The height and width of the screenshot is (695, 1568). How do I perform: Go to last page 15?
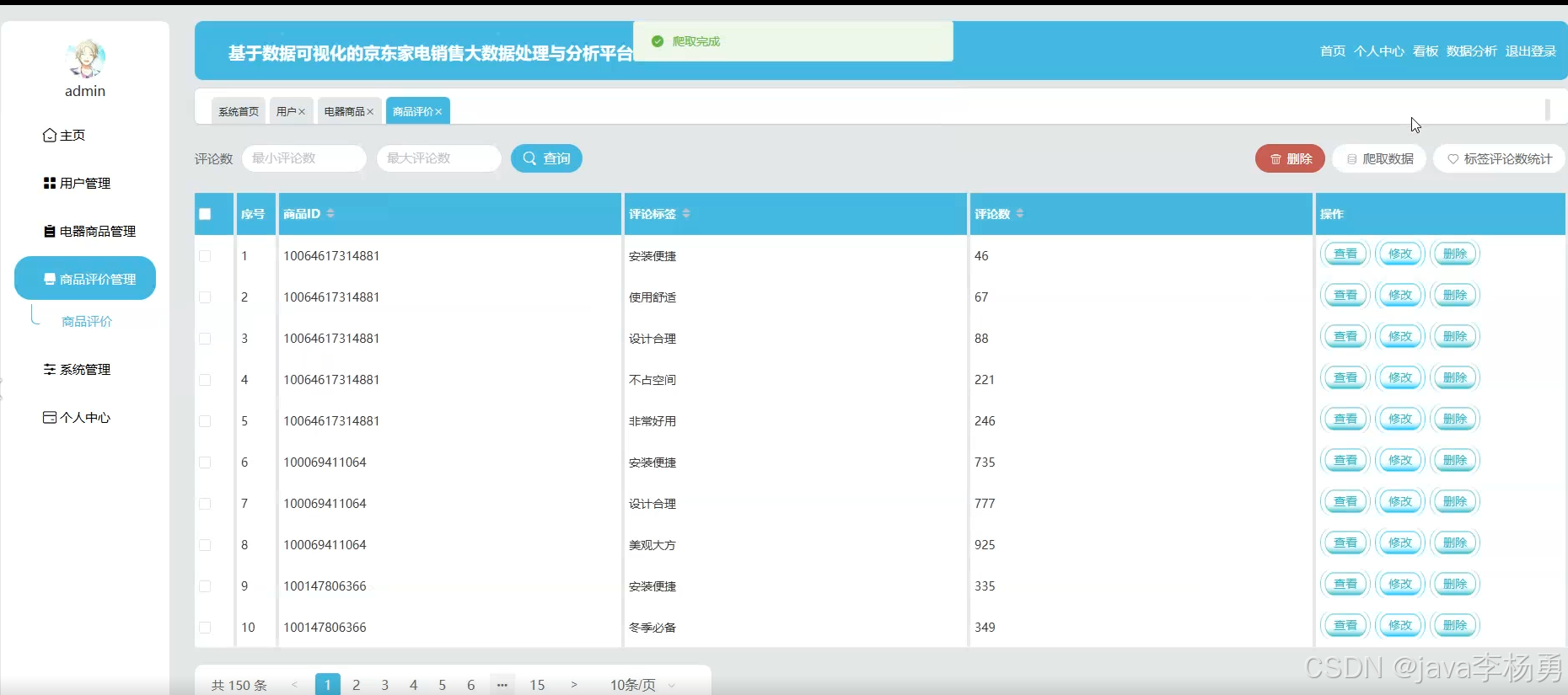pyautogui.click(x=537, y=685)
